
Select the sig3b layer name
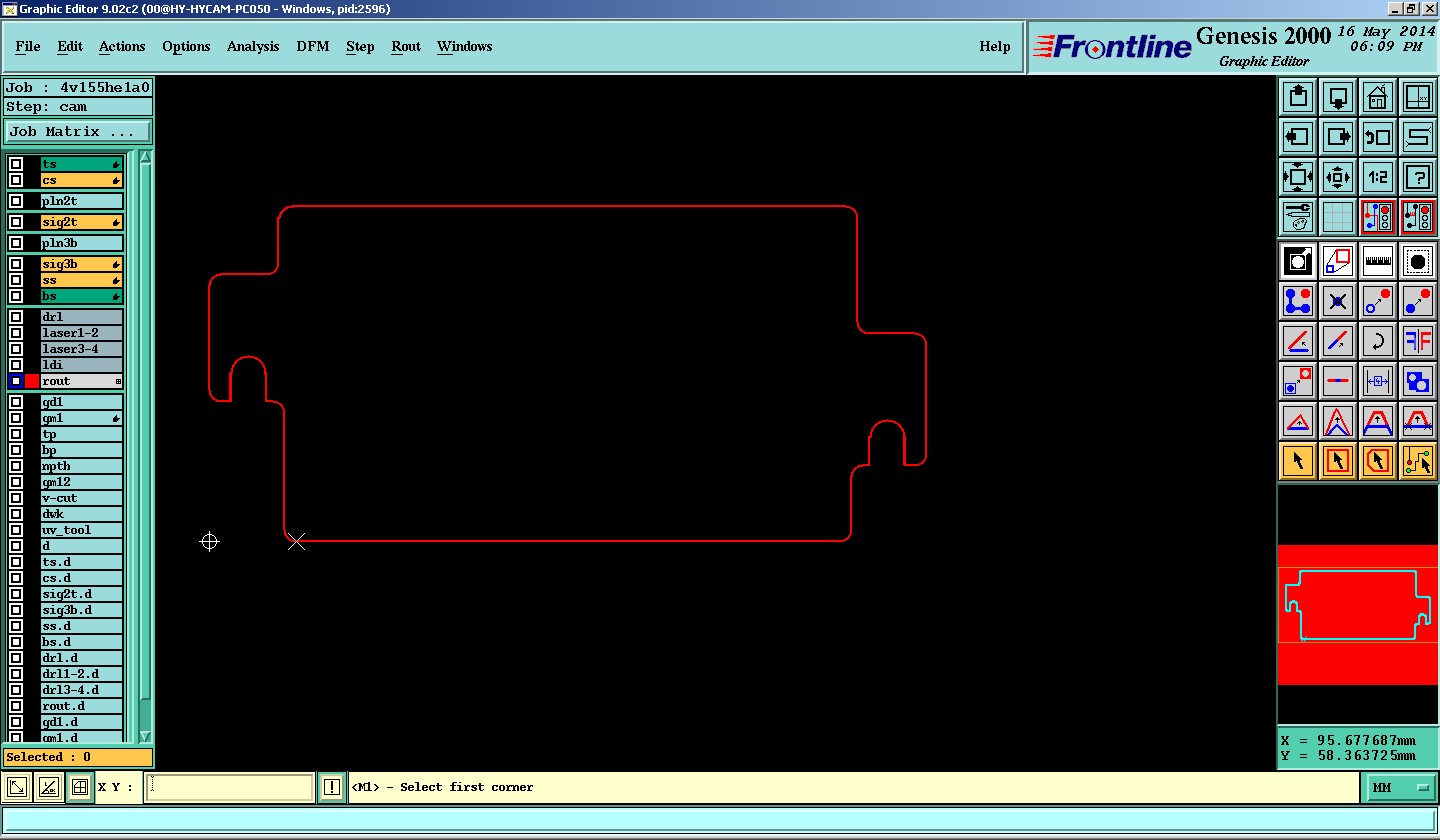pyautogui.click(x=81, y=265)
